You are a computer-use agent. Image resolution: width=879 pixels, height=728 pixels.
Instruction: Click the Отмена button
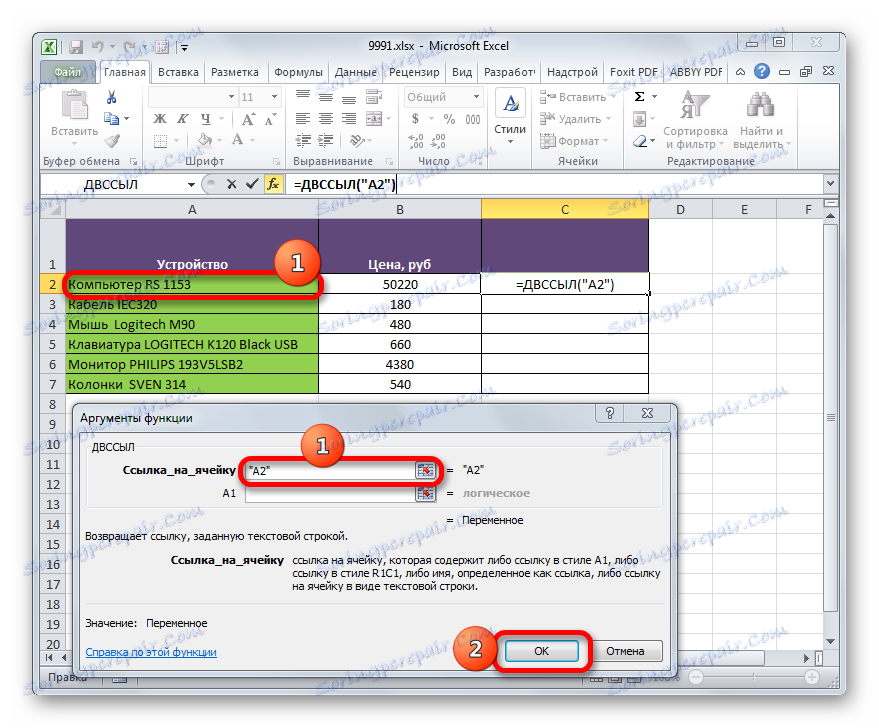click(x=625, y=651)
